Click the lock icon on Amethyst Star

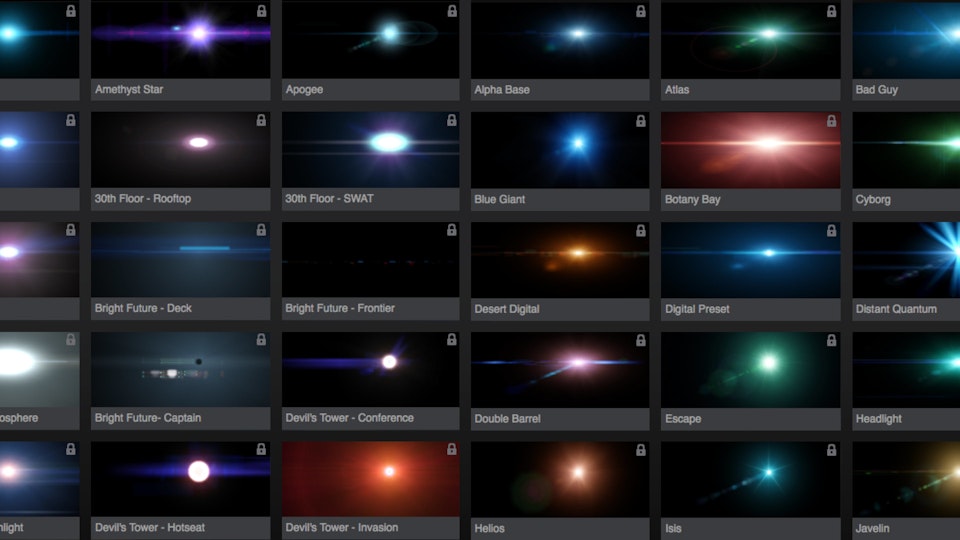pyautogui.click(x=261, y=11)
